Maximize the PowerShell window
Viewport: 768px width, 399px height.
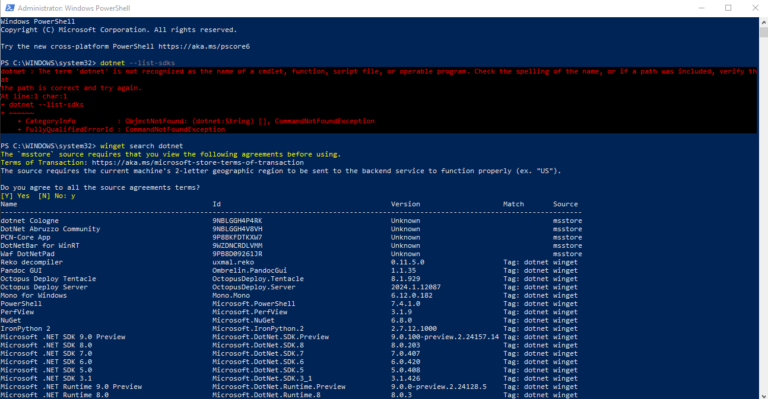(x=728, y=8)
